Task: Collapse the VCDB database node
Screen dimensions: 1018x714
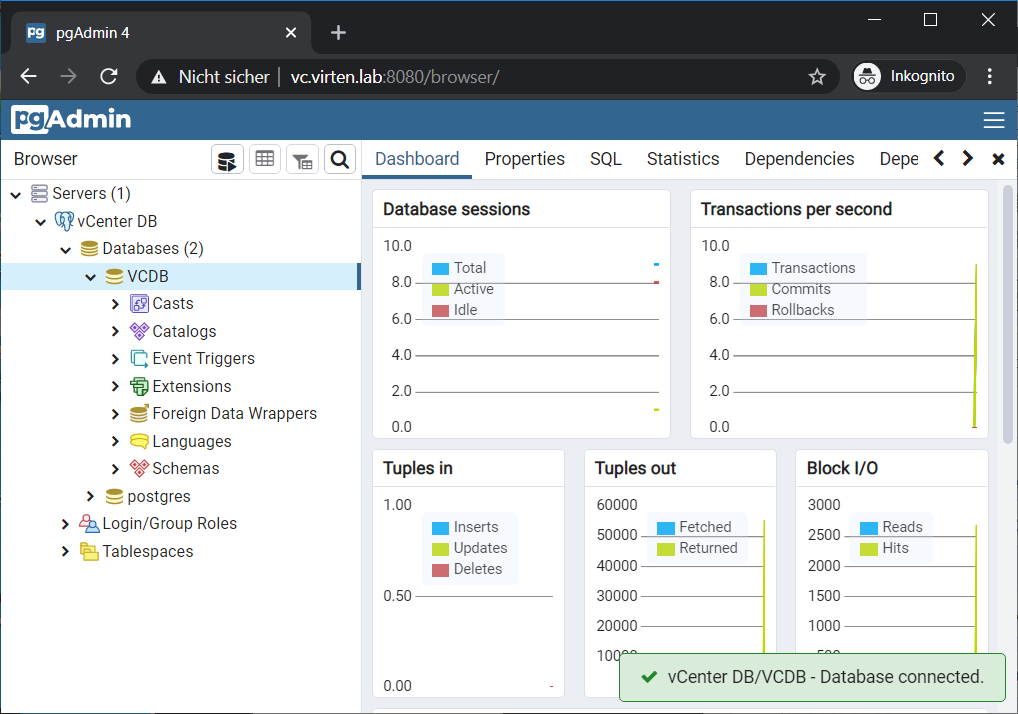Action: pos(90,277)
